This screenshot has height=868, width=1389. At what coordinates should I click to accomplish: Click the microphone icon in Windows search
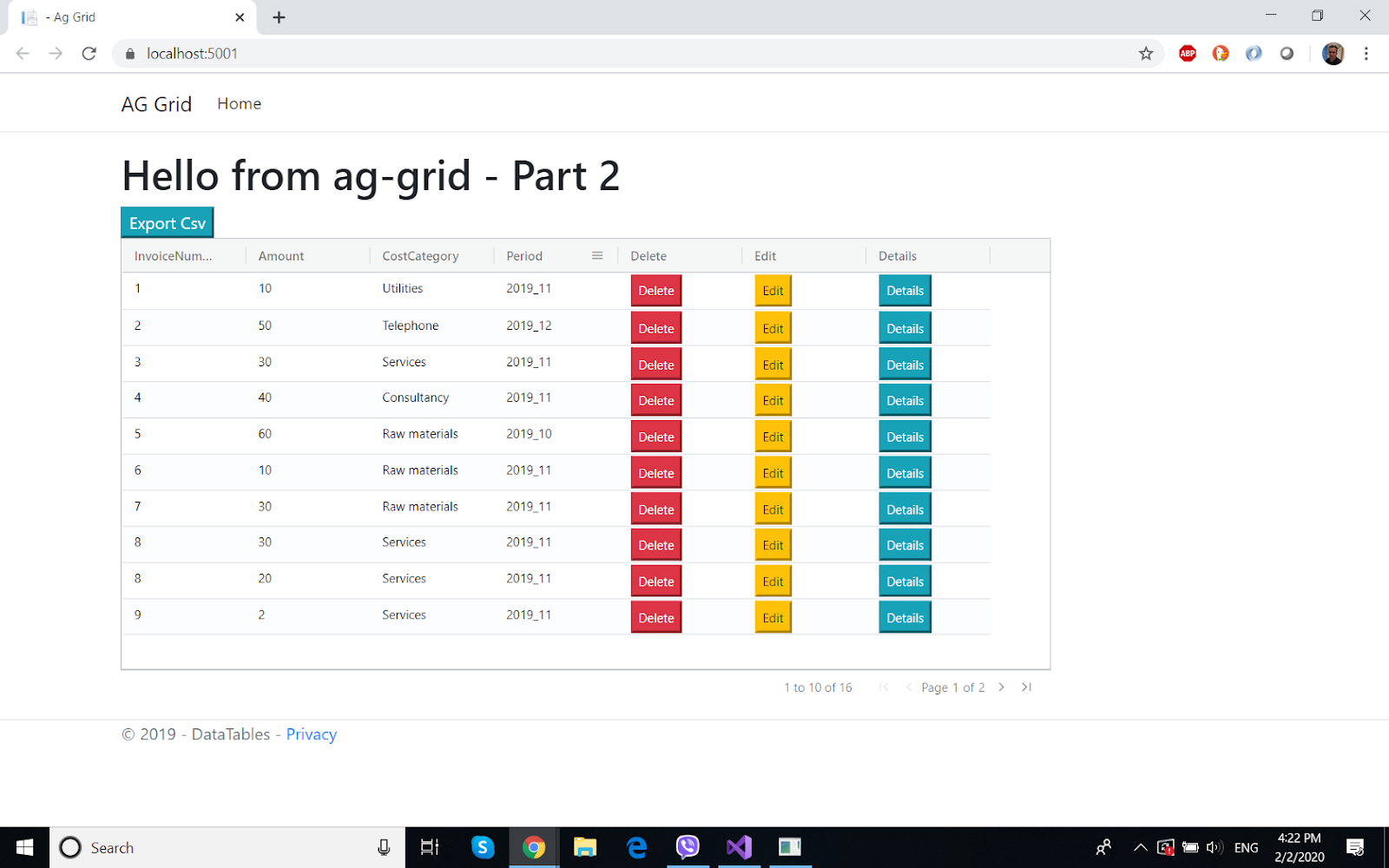coord(383,847)
